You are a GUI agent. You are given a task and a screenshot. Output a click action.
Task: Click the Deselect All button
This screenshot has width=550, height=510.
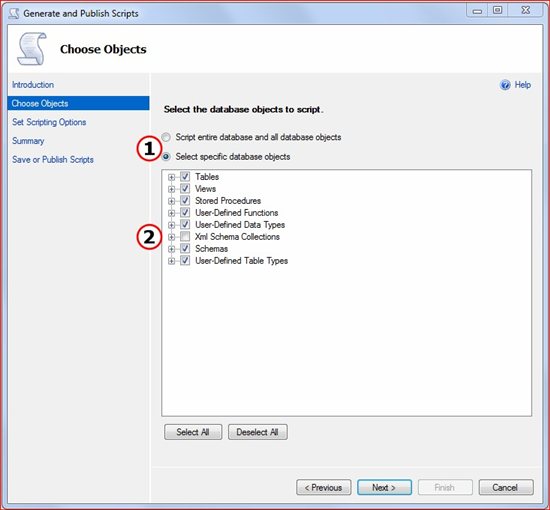257,432
